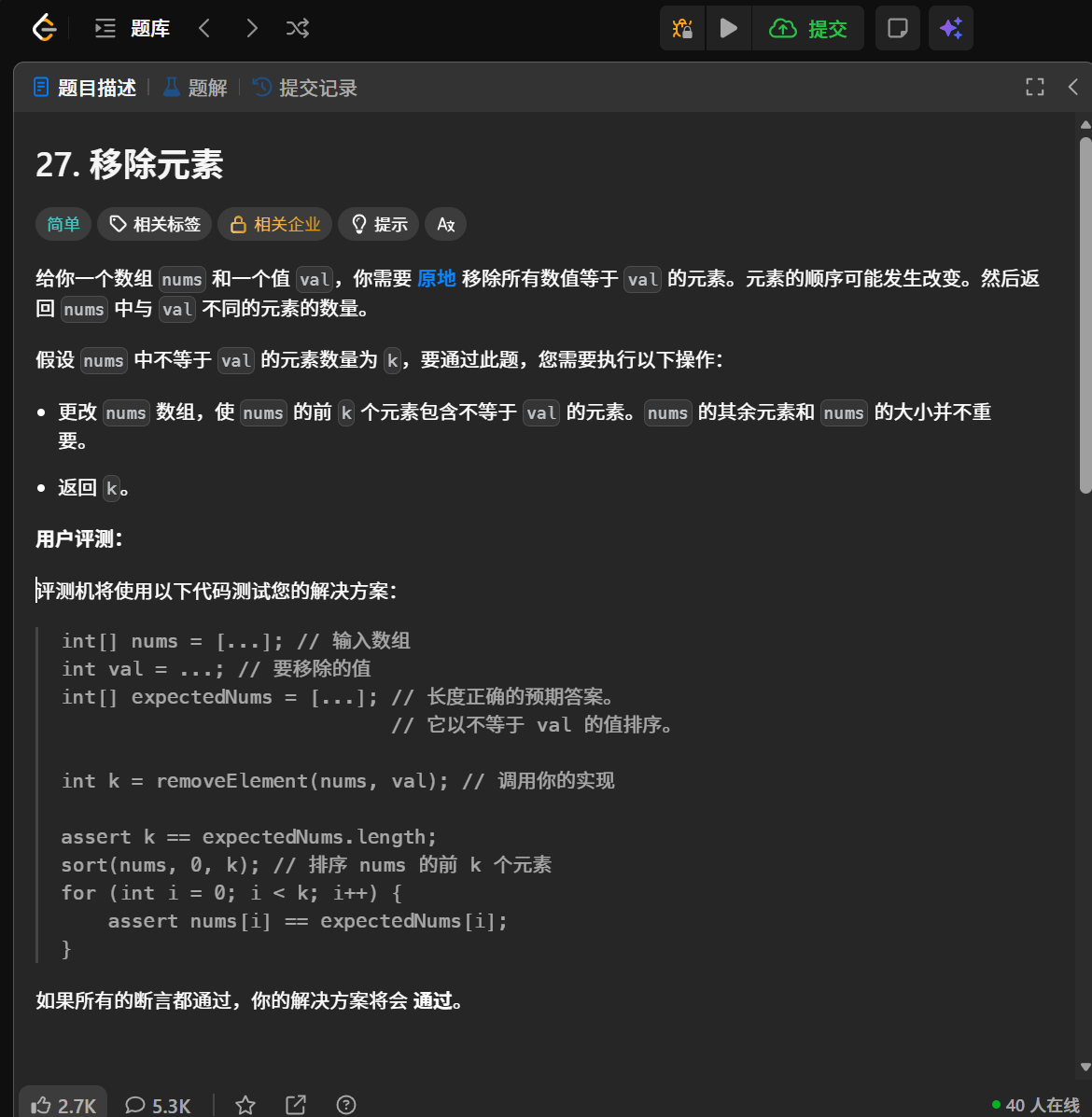Image resolution: width=1092 pixels, height=1117 pixels.
Task: Toggle language translation Aa icon
Action: [446, 224]
